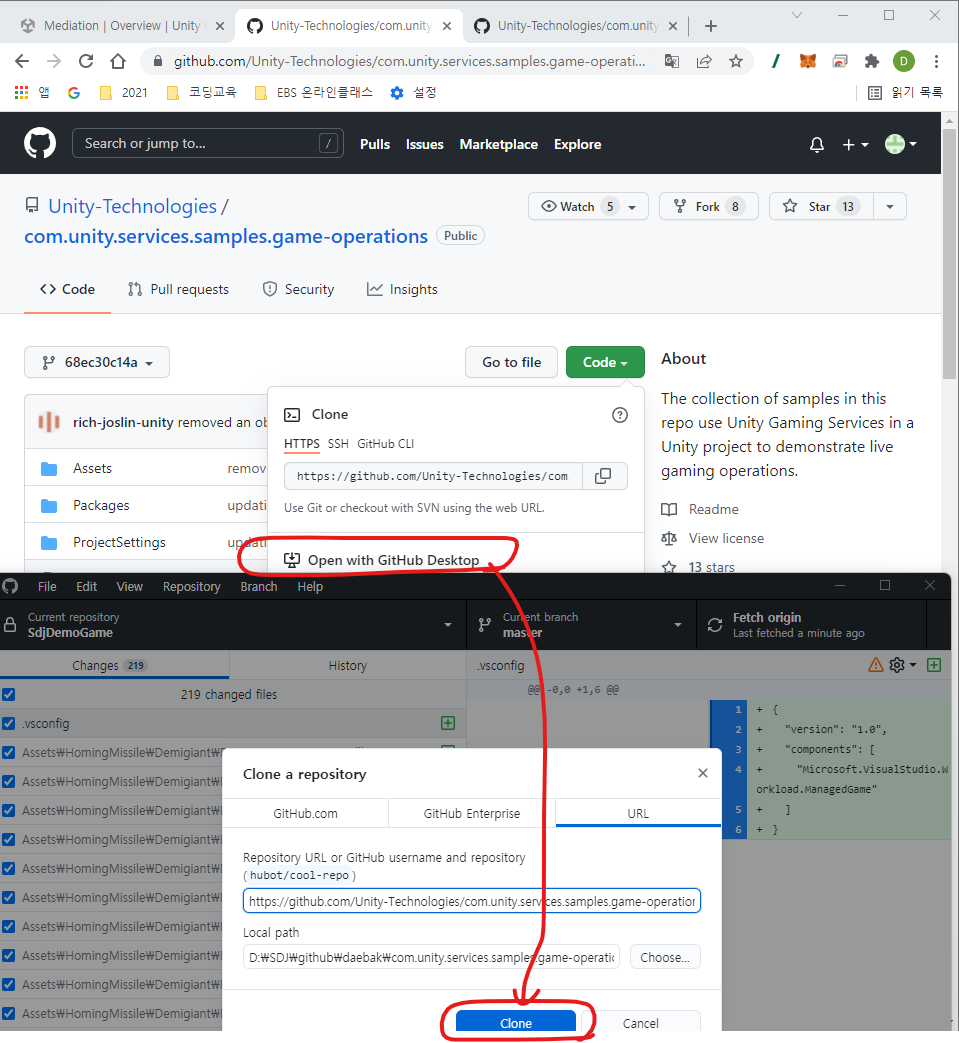The width and height of the screenshot is (959, 1043).
Task: Fork the repository with Fork button
Action: [x=708, y=207]
